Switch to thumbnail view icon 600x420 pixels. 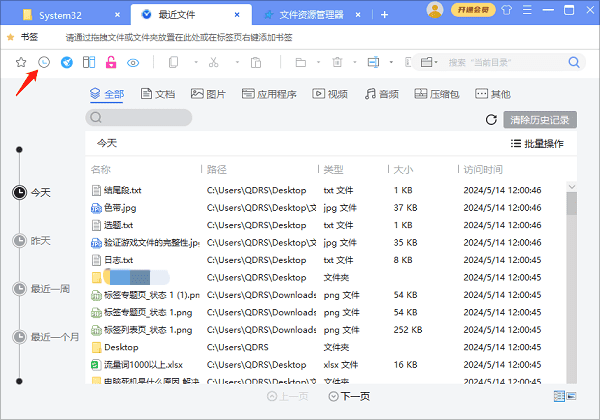571,396
